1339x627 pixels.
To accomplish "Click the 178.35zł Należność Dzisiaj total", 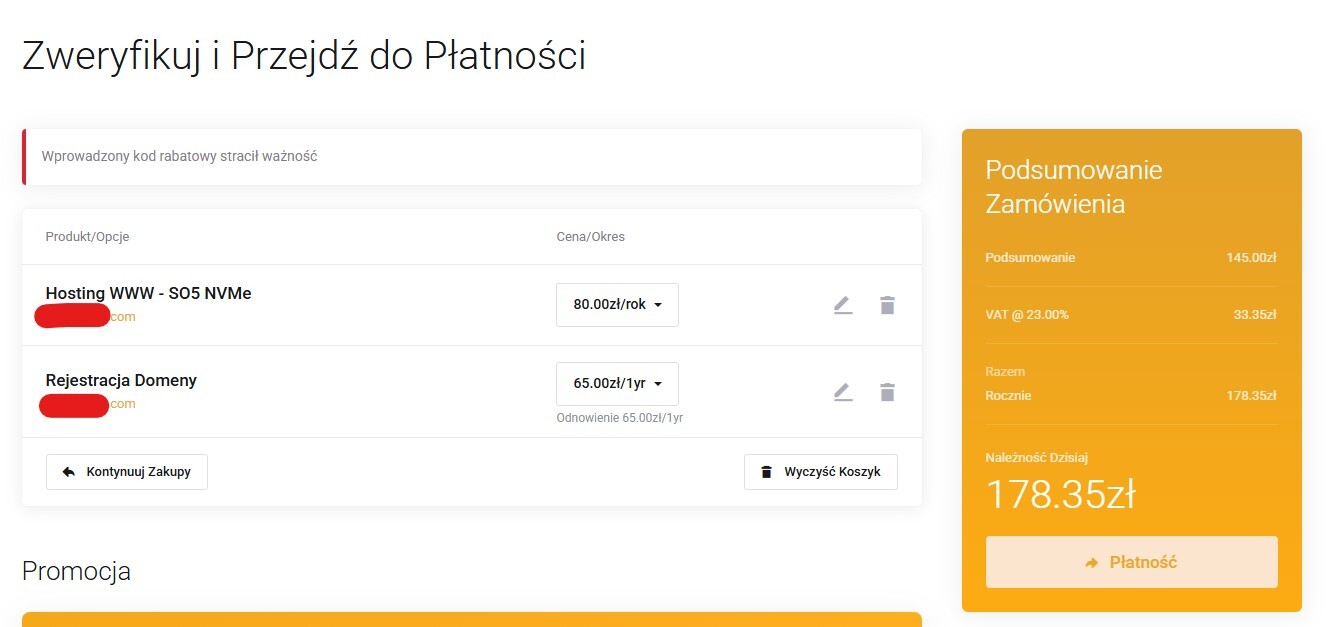I will (x=1061, y=494).
